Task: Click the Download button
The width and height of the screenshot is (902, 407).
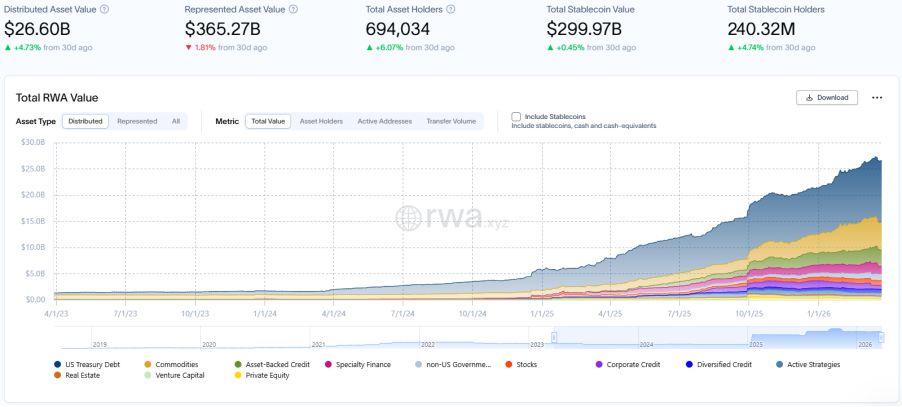Action: pyautogui.click(x=826, y=98)
